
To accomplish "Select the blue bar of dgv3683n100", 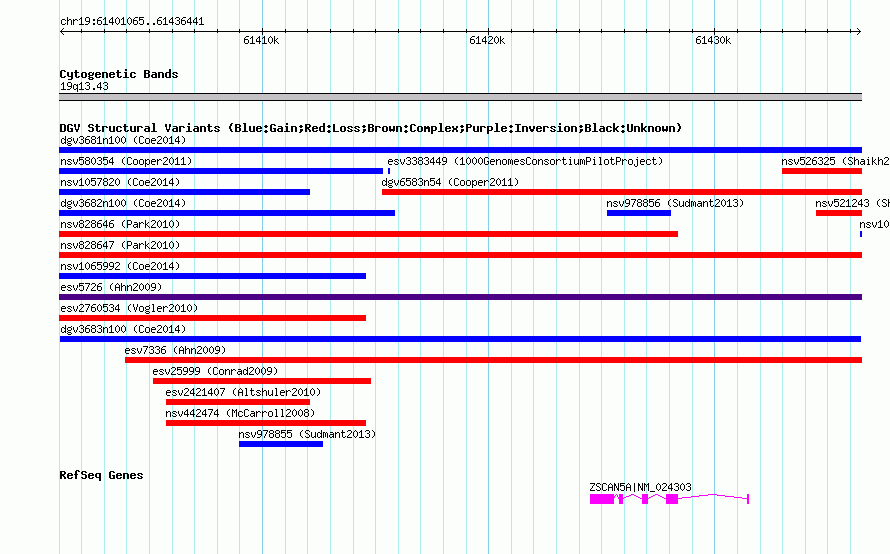I will 460,339.
